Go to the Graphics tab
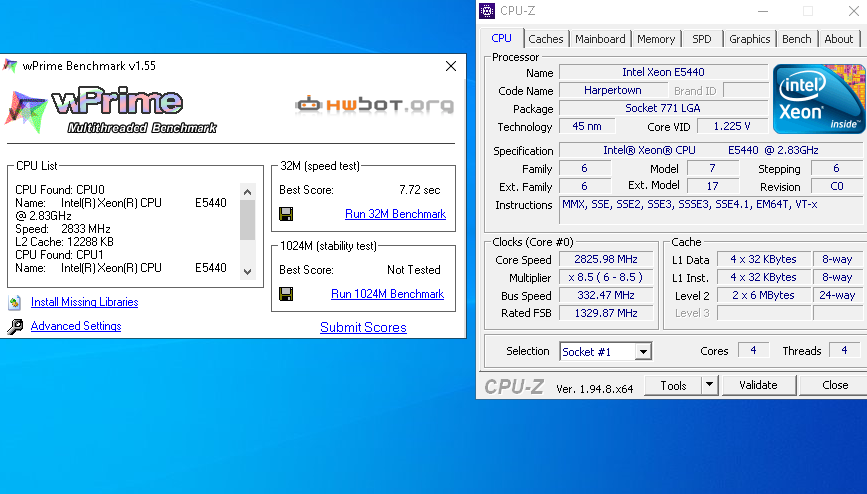The height and width of the screenshot is (494, 867). [x=749, y=39]
